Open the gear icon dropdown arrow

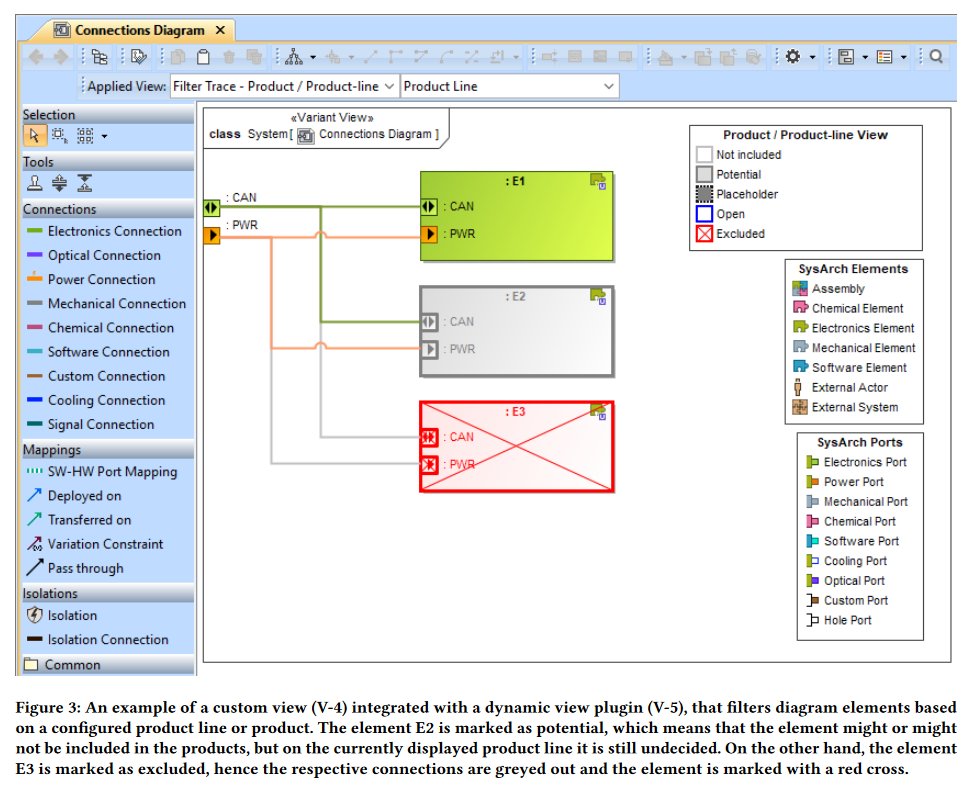(x=812, y=58)
